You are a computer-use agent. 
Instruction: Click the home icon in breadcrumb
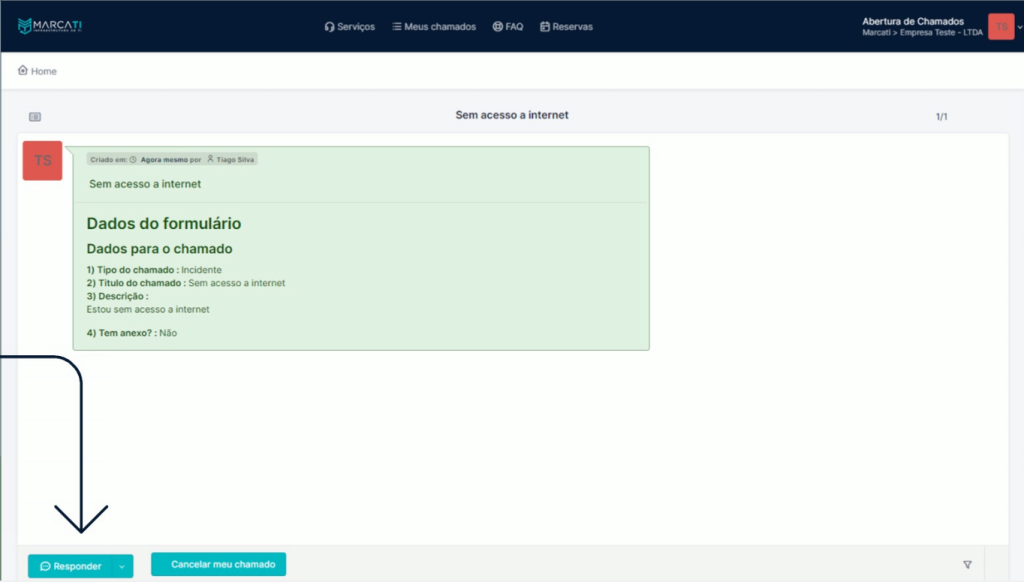click(23, 71)
